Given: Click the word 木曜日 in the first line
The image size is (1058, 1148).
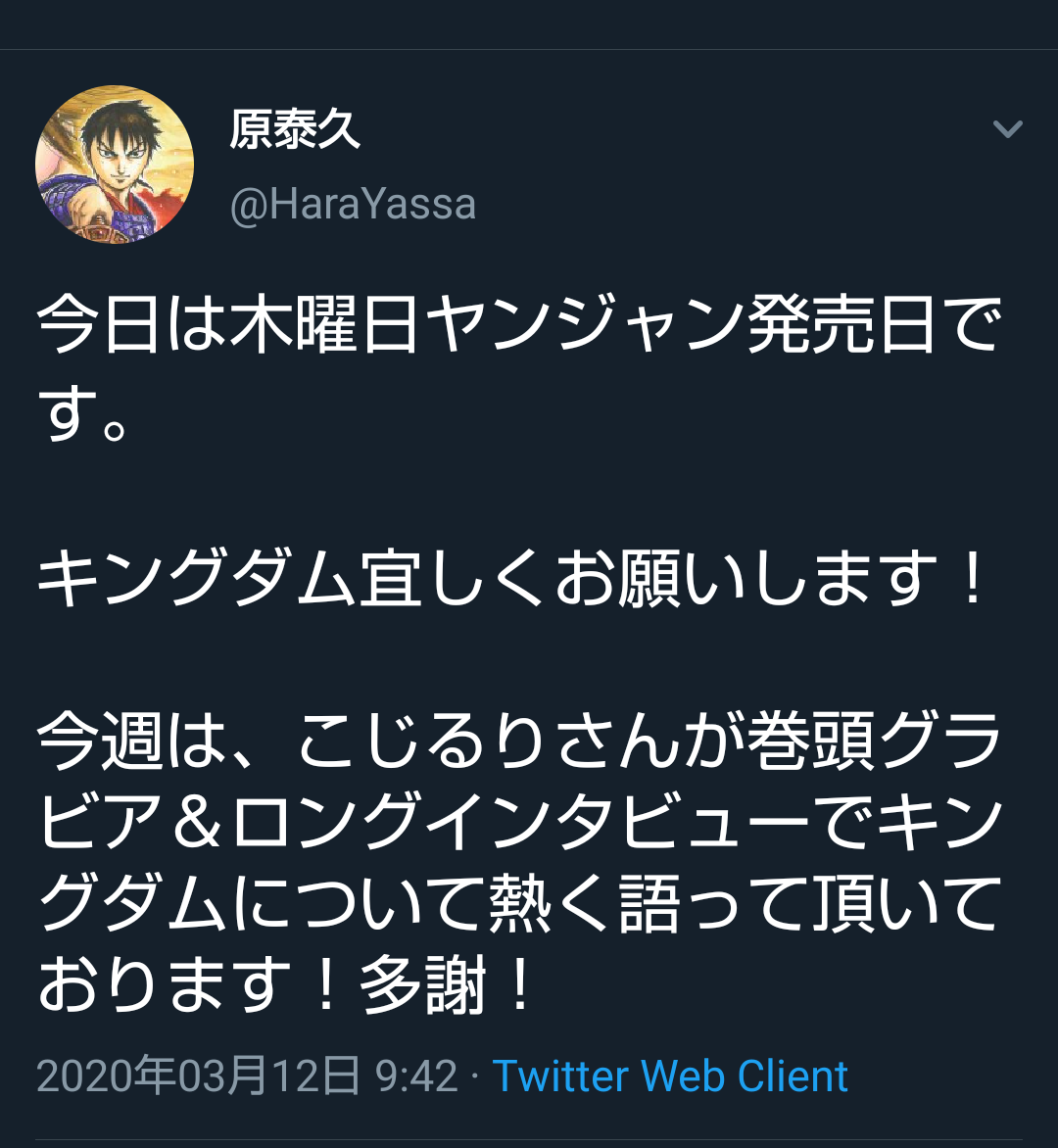Looking at the screenshot, I should click(326, 324).
